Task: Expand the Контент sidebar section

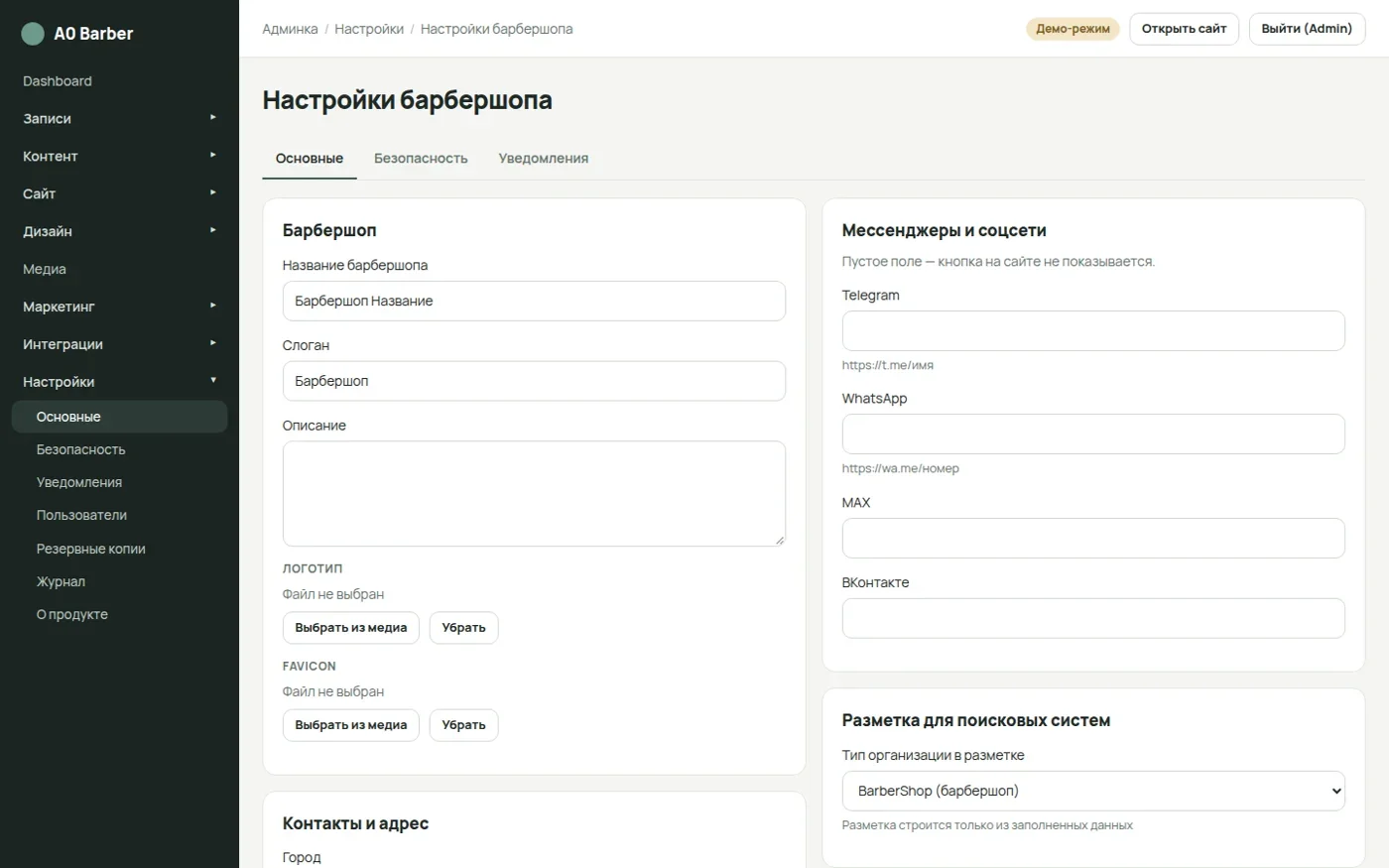Action: (119, 156)
